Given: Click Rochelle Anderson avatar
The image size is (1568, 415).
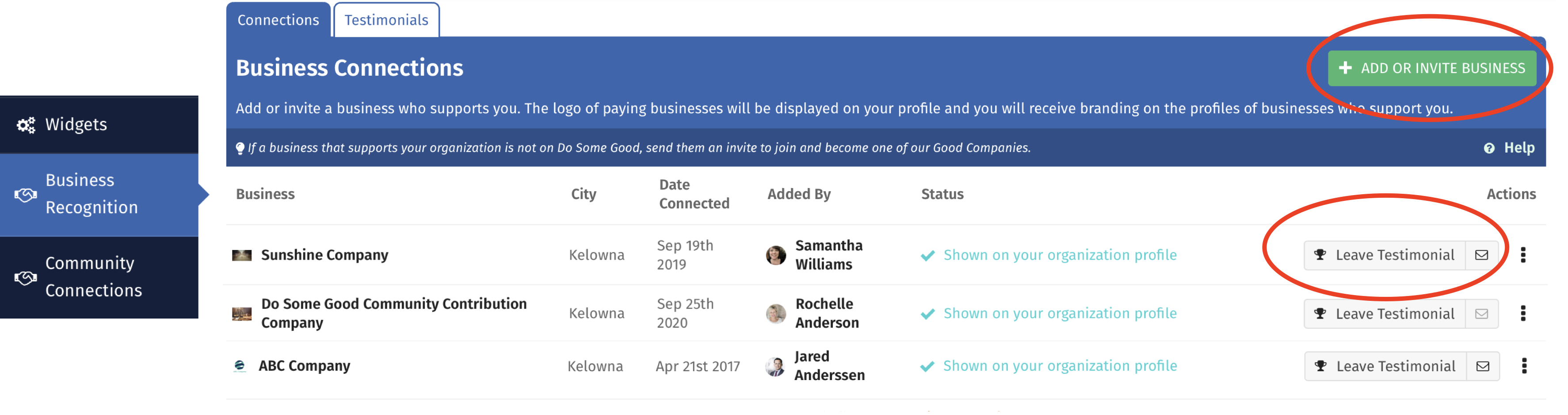Looking at the screenshot, I should (x=775, y=313).
